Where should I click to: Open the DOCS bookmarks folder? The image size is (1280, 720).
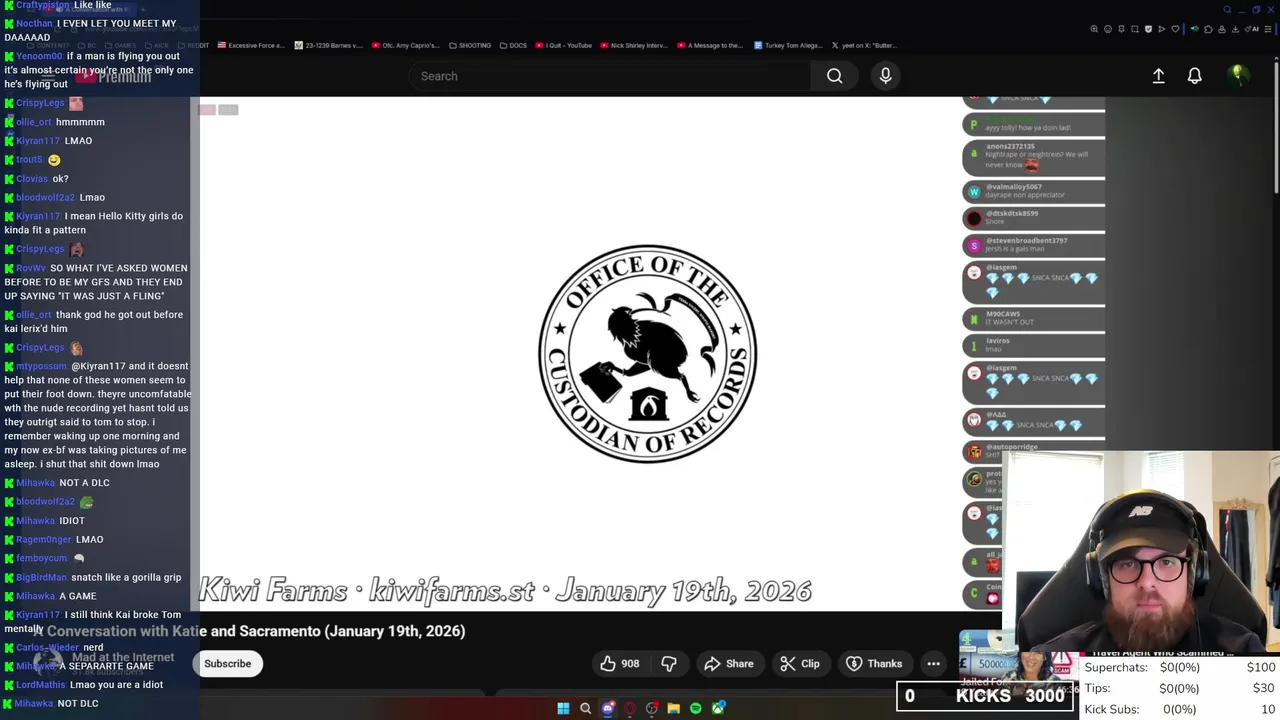[513, 45]
